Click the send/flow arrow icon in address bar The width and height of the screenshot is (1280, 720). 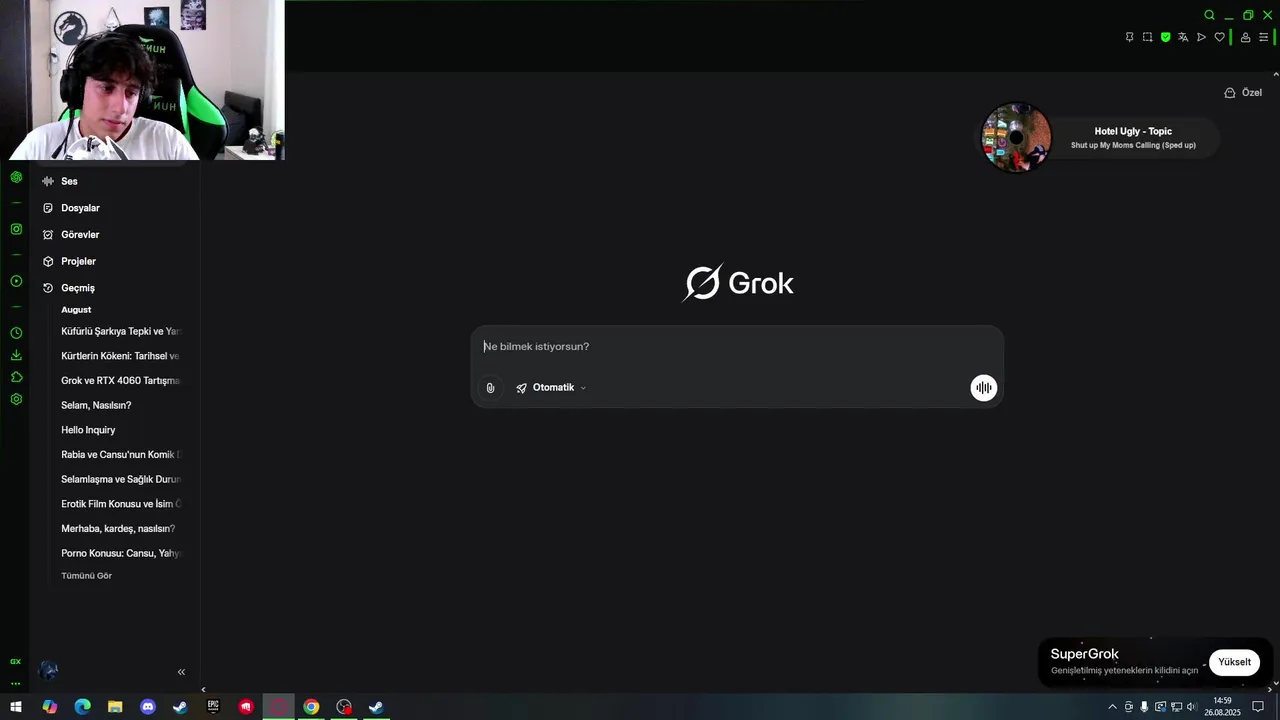point(1201,37)
